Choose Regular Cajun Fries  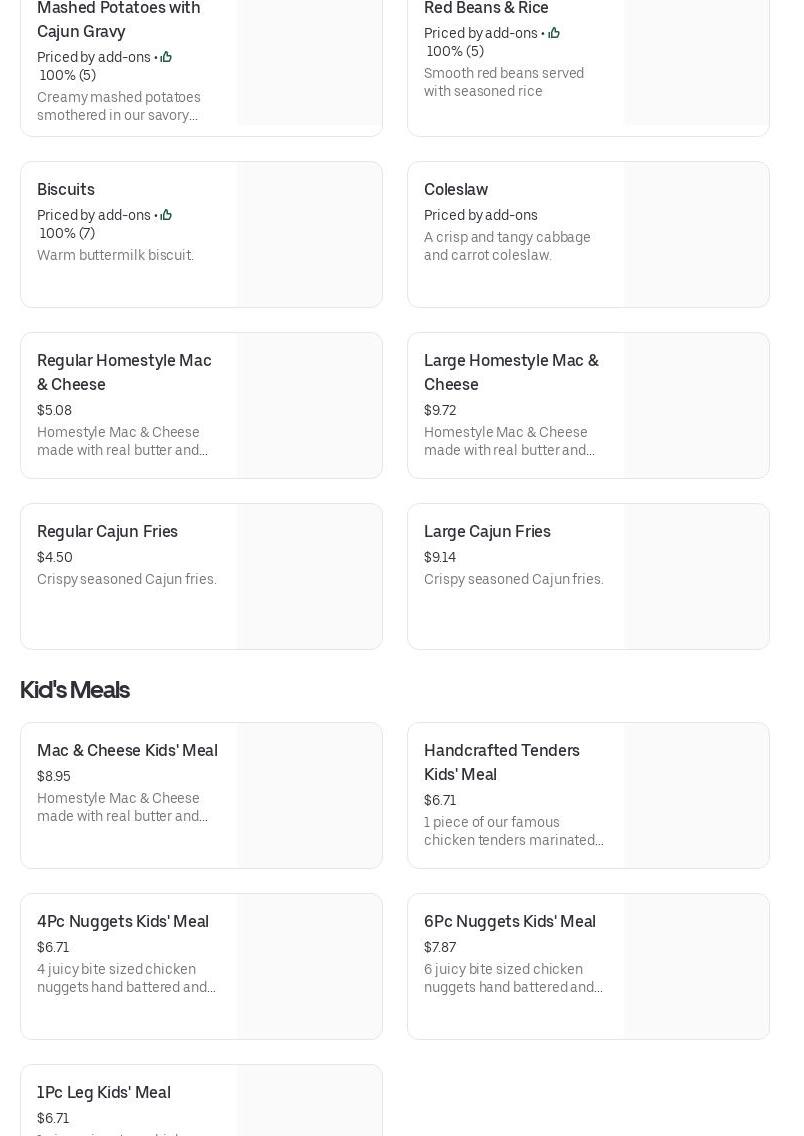pyautogui.click(x=107, y=532)
